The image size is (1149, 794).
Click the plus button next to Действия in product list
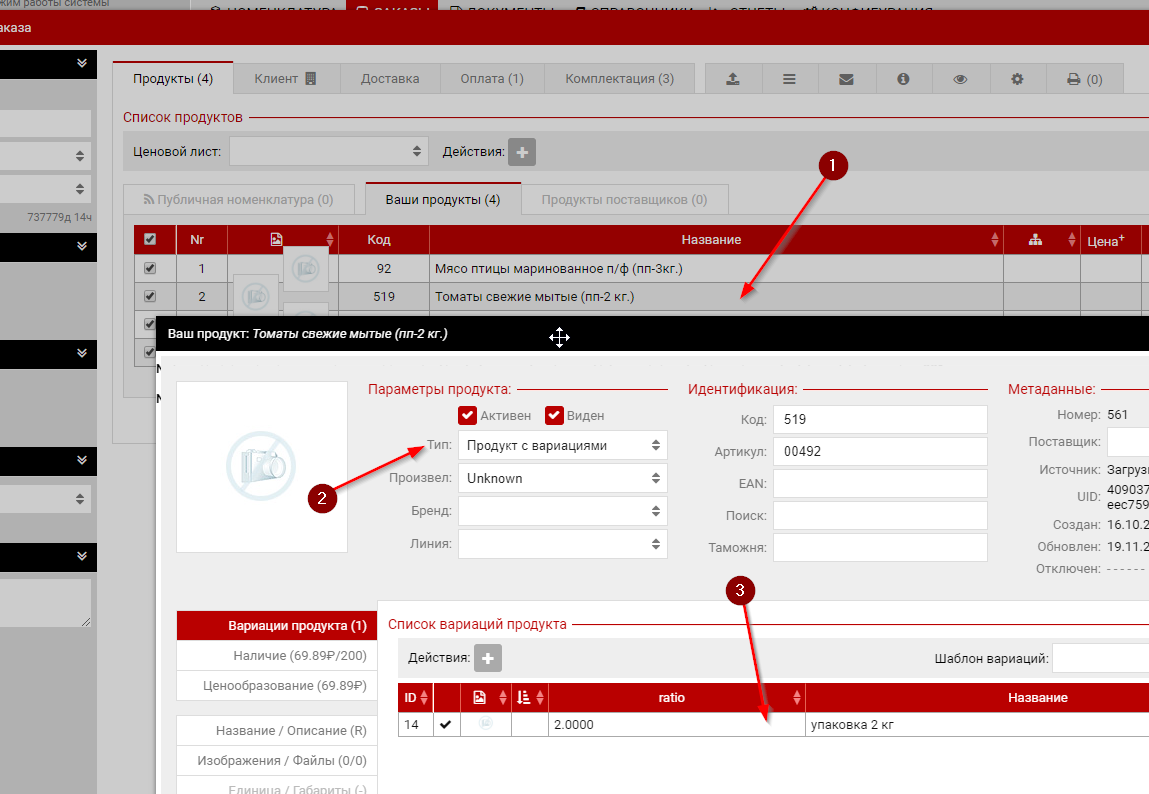(522, 152)
